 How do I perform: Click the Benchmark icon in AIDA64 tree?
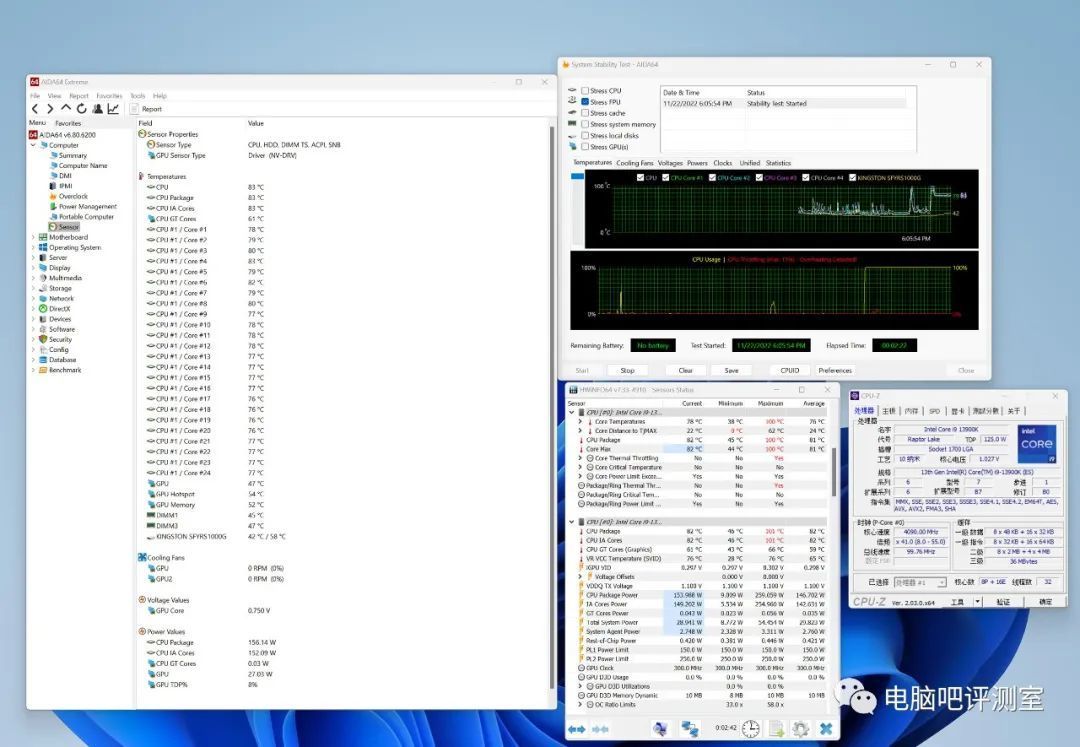(43, 370)
